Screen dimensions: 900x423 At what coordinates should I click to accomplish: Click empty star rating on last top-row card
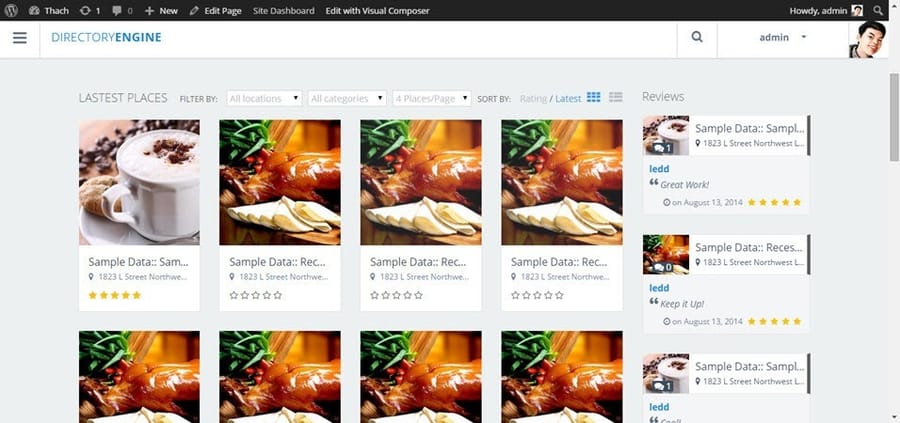(537, 295)
